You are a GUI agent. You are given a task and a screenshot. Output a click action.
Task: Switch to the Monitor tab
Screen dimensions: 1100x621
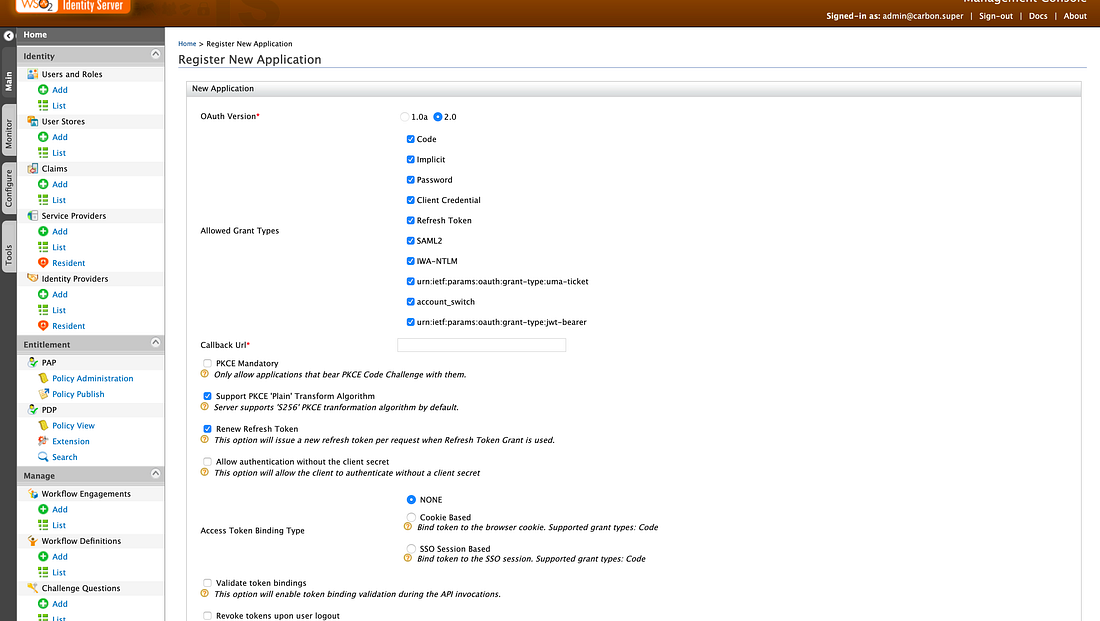[8, 130]
